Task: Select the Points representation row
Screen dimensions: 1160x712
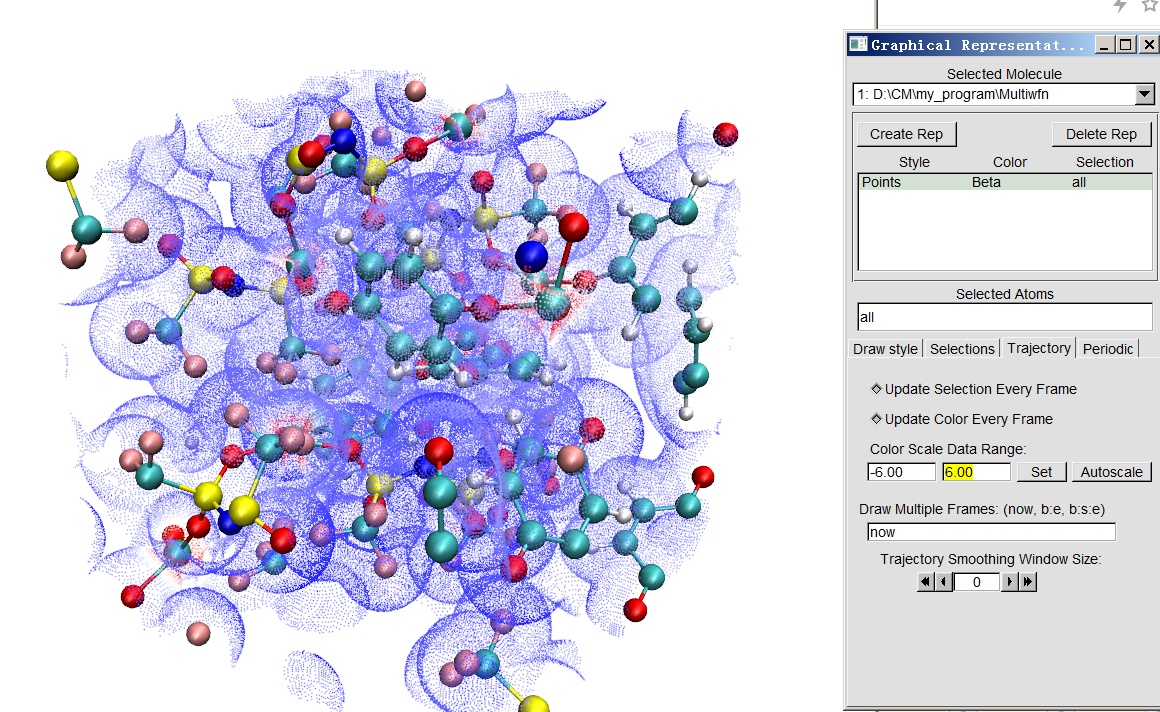Action: point(1005,182)
